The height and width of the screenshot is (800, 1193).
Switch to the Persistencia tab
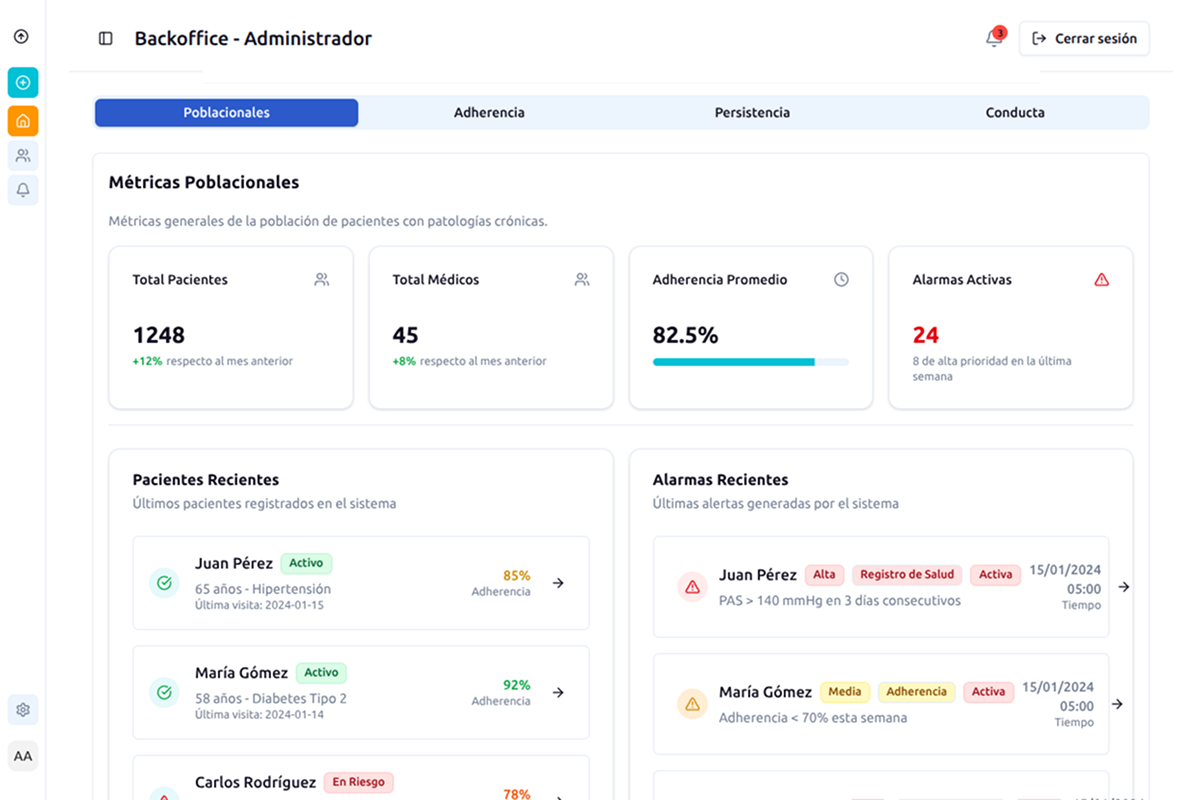pyautogui.click(x=752, y=113)
